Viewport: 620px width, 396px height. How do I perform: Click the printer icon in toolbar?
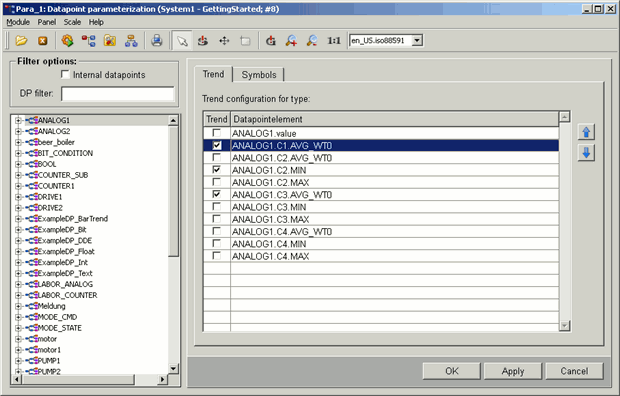pos(157,40)
